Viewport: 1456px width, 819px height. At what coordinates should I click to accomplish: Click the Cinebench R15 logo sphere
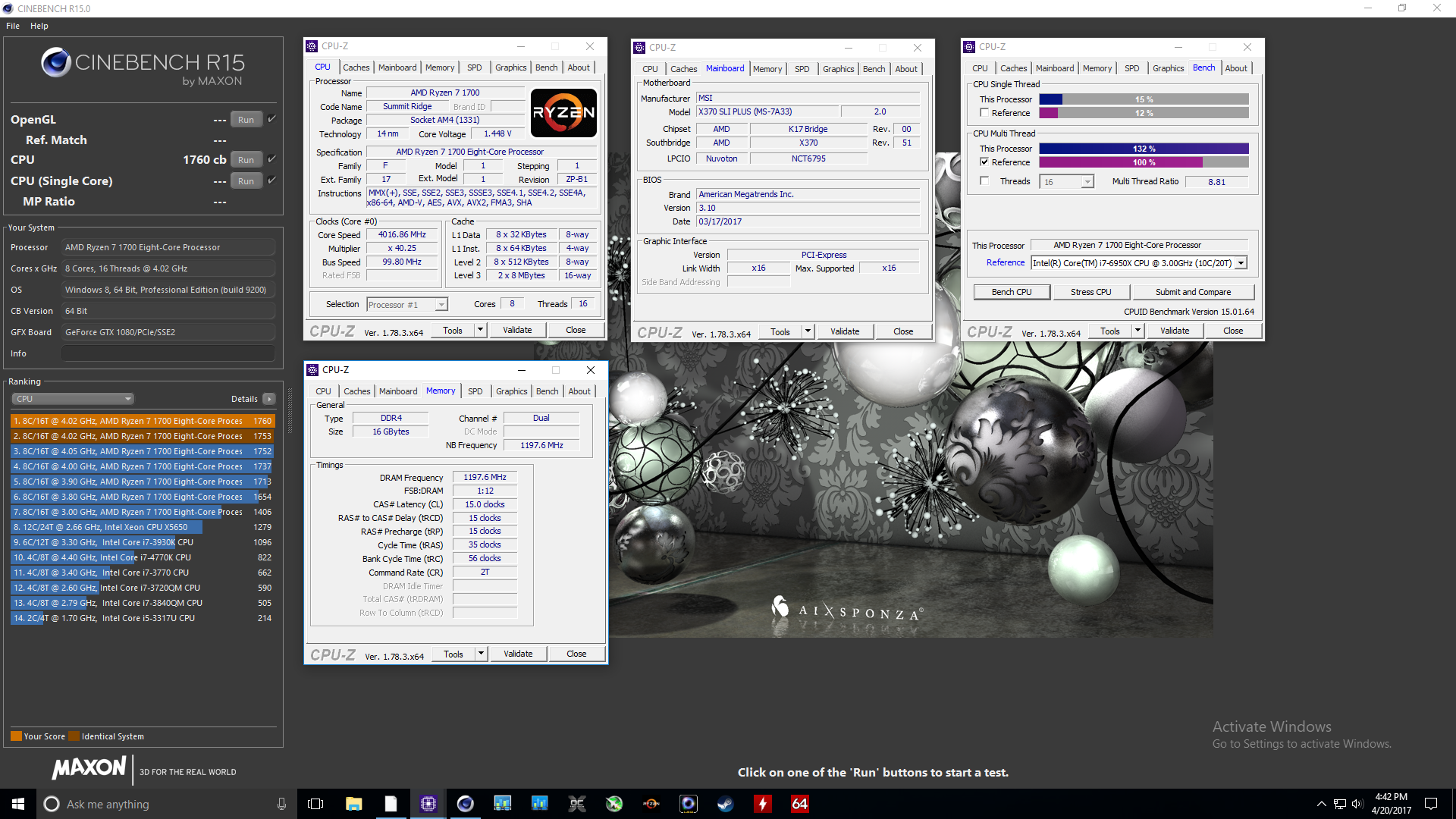click(56, 62)
